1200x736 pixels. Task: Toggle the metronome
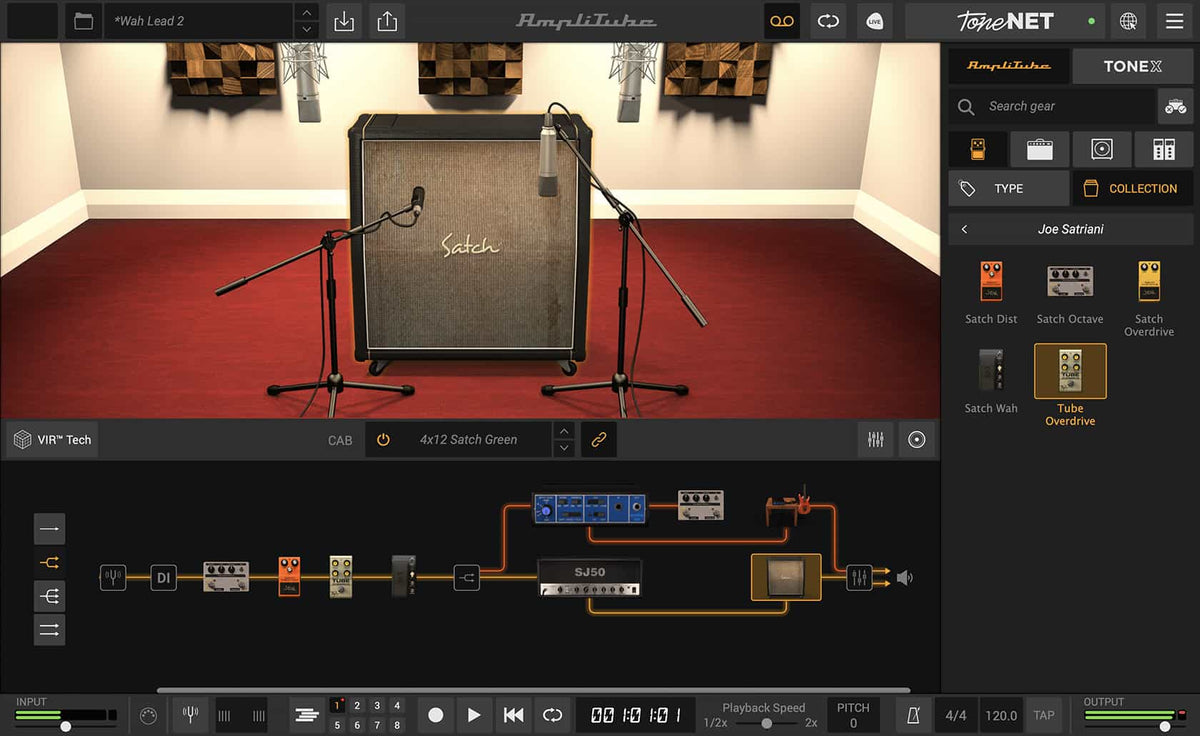(x=913, y=715)
